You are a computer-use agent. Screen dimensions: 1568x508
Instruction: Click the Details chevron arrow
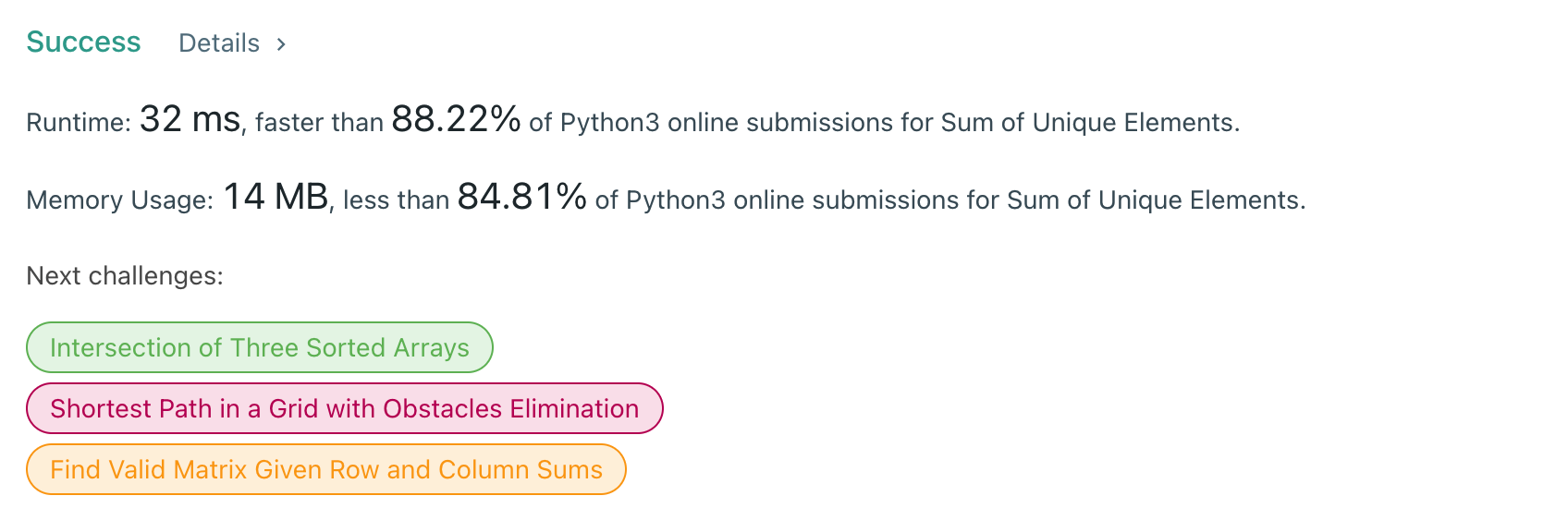(x=281, y=43)
